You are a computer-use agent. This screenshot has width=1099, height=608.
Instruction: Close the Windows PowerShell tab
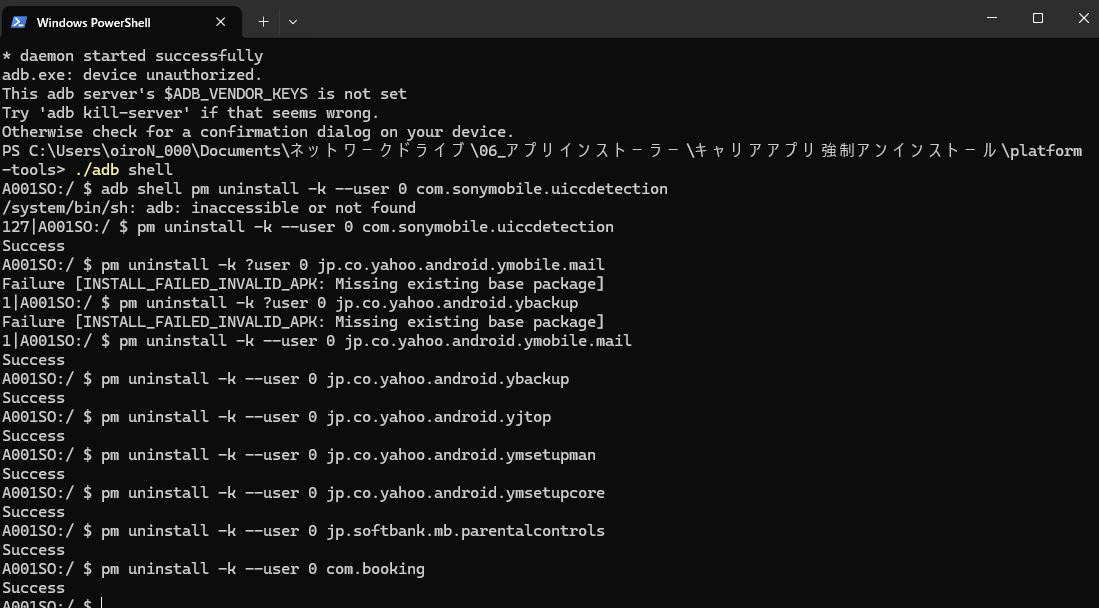coord(220,22)
